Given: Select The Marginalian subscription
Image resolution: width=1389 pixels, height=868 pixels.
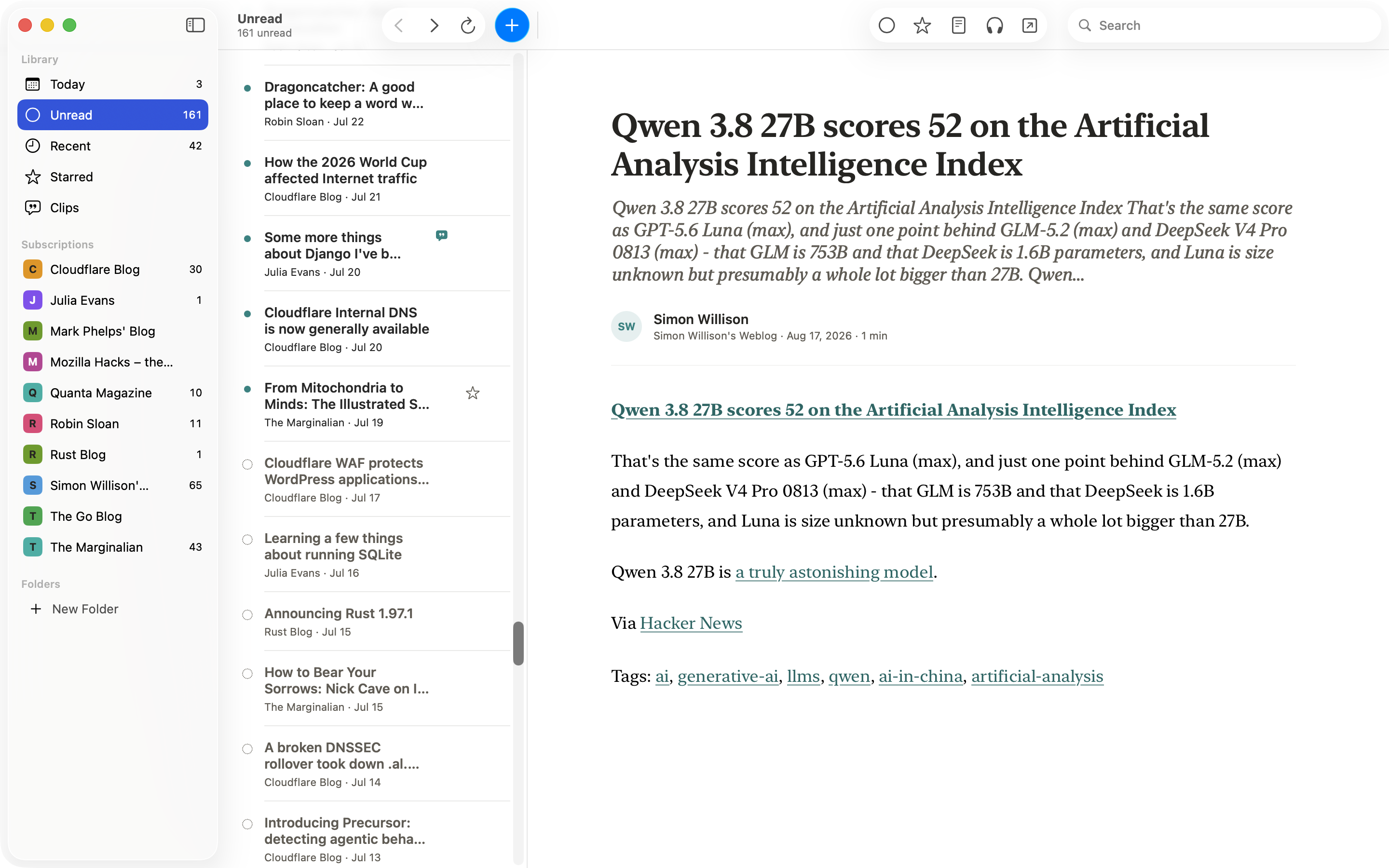Looking at the screenshot, I should [x=112, y=547].
